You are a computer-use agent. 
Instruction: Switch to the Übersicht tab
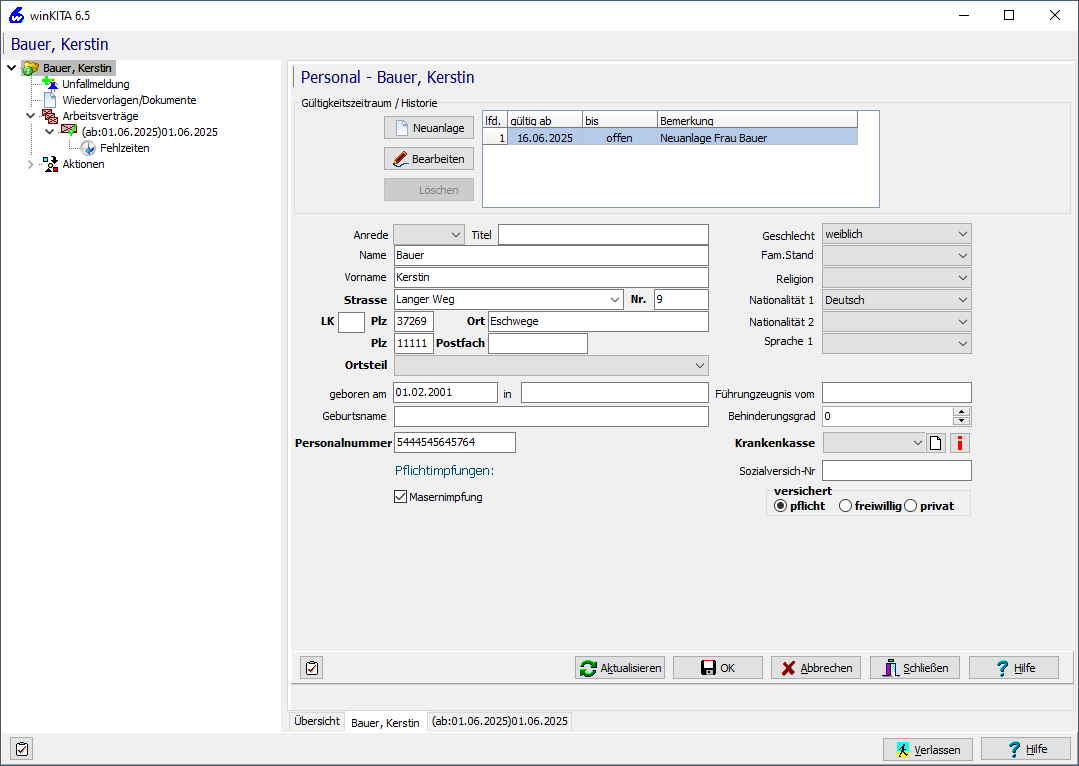(316, 721)
